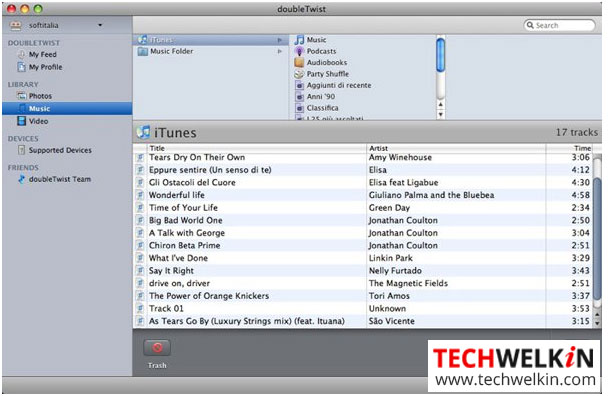Select the Music playlist

316,40
